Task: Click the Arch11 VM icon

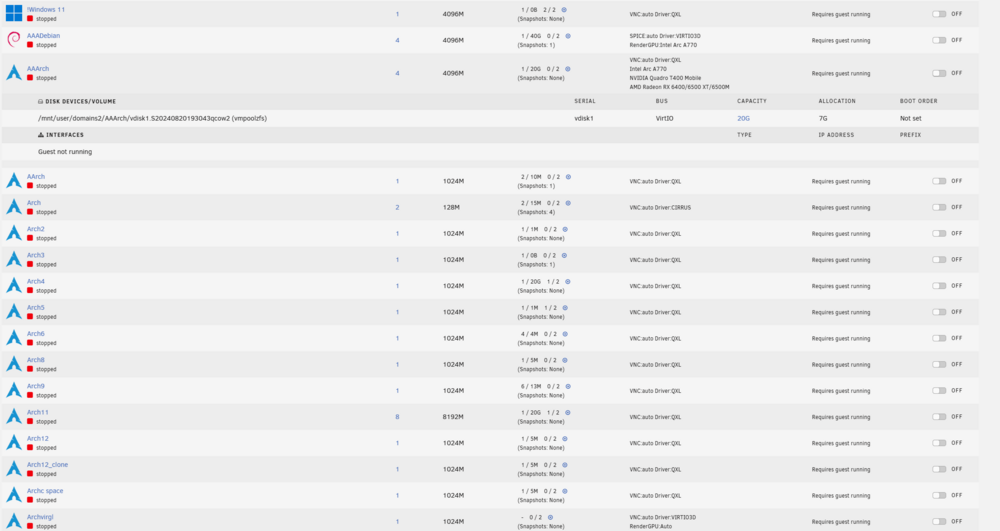Action: coord(14,416)
